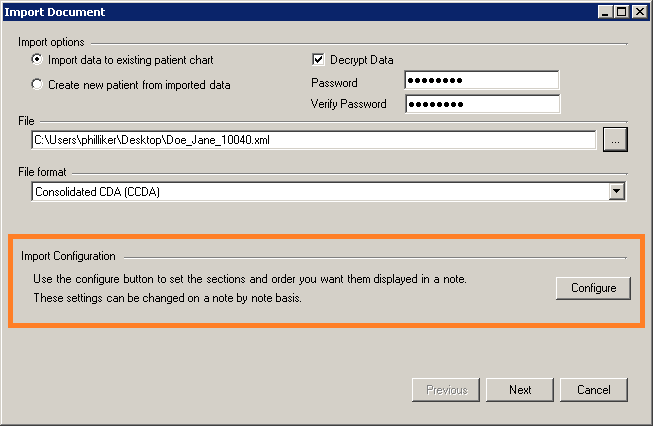The width and height of the screenshot is (653, 426).
Task: Click the Import options group label
Action: click(52, 42)
